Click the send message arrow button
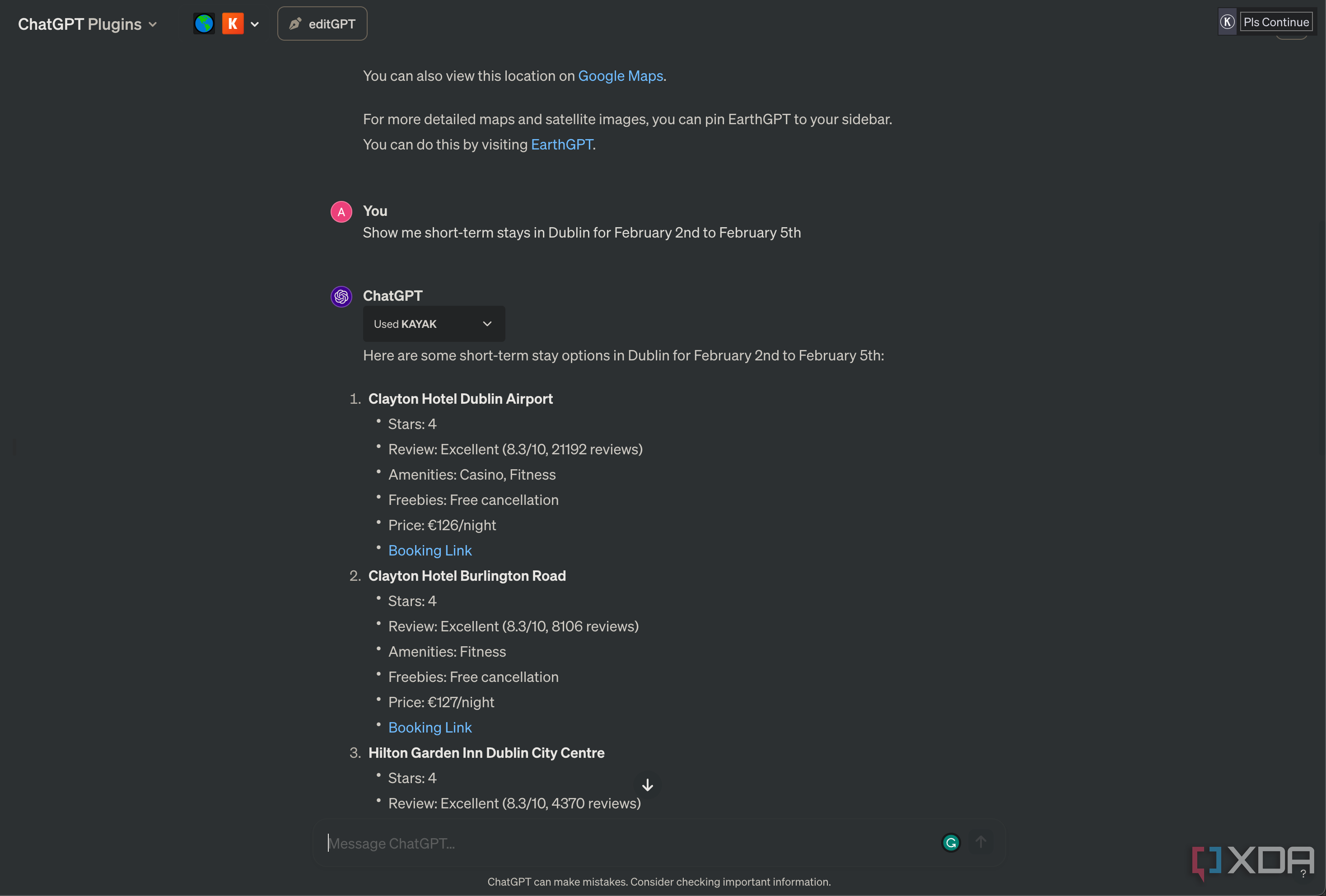This screenshot has height=896, width=1326. (x=981, y=842)
